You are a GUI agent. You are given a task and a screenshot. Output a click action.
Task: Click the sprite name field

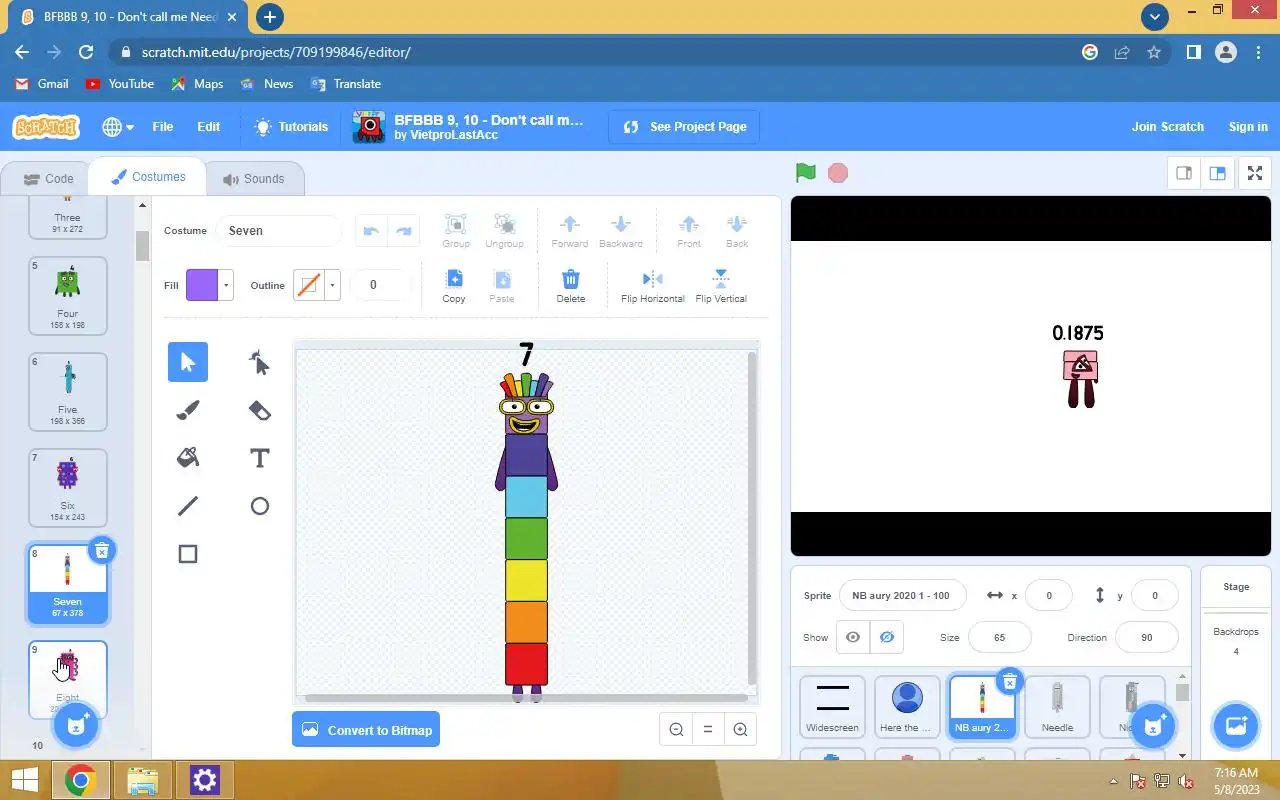(902, 595)
